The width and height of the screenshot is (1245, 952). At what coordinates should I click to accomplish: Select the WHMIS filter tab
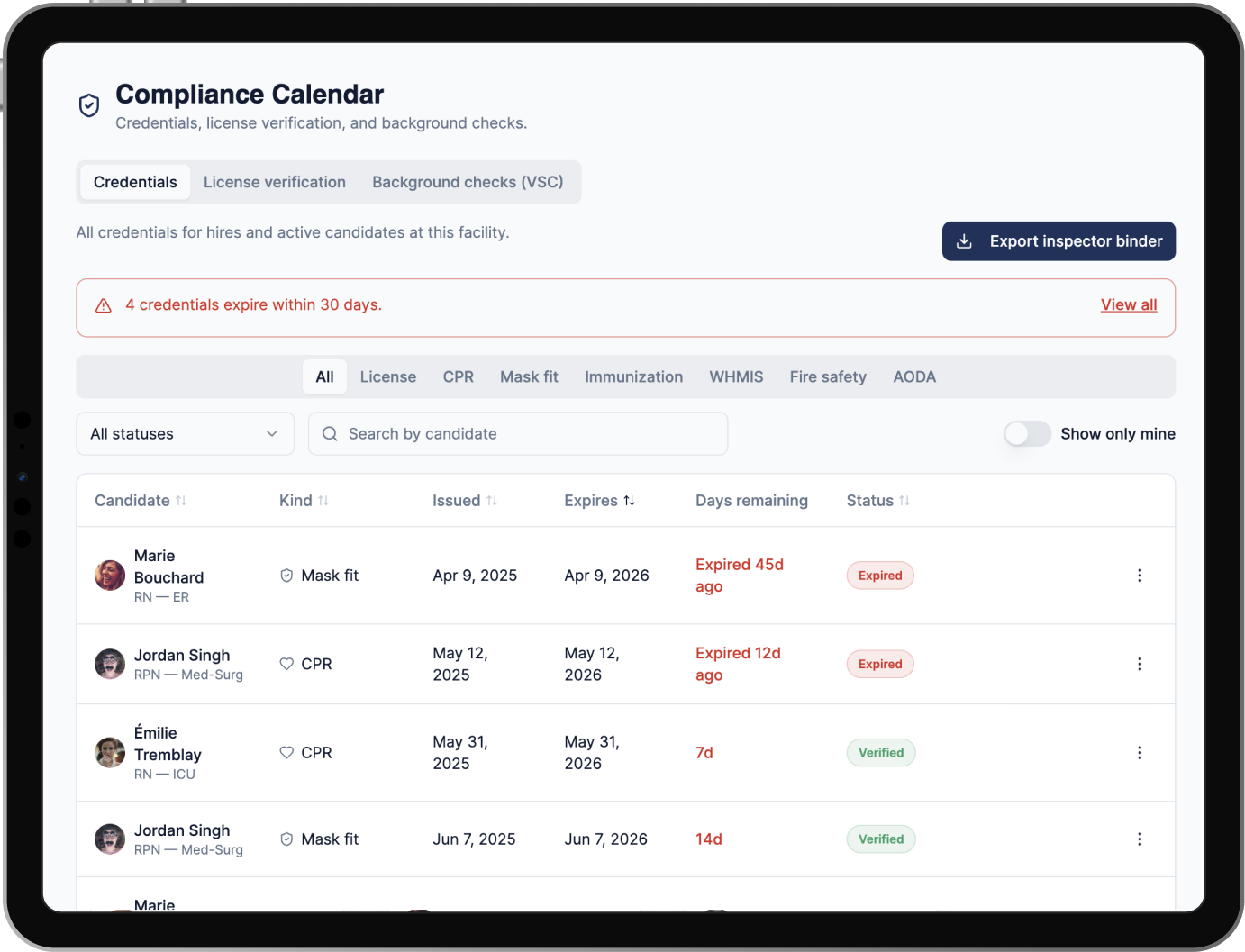click(736, 377)
